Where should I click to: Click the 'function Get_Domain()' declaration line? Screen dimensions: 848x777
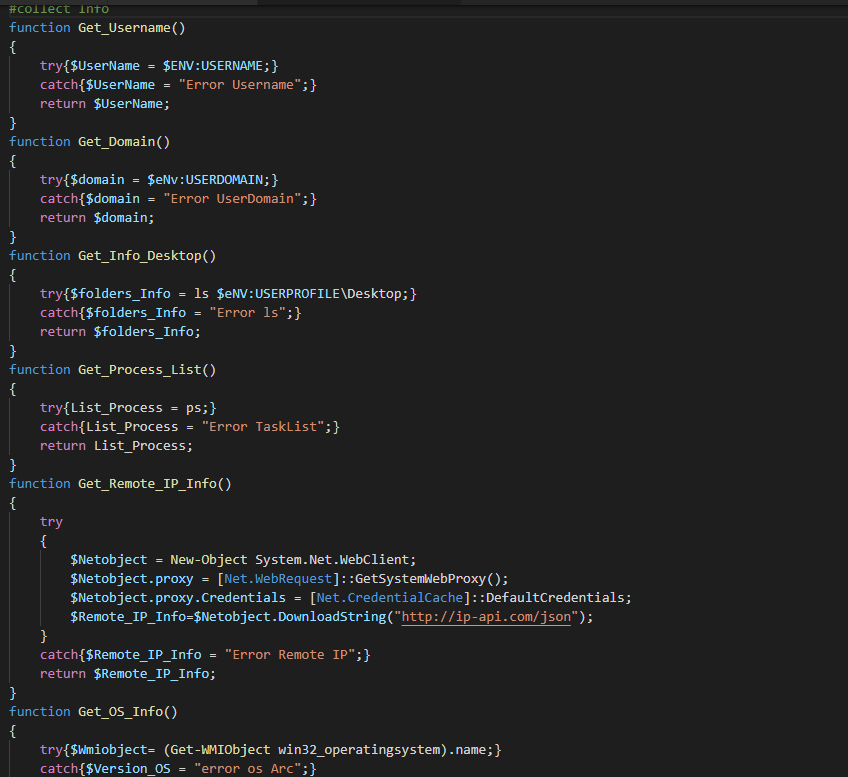(x=90, y=142)
